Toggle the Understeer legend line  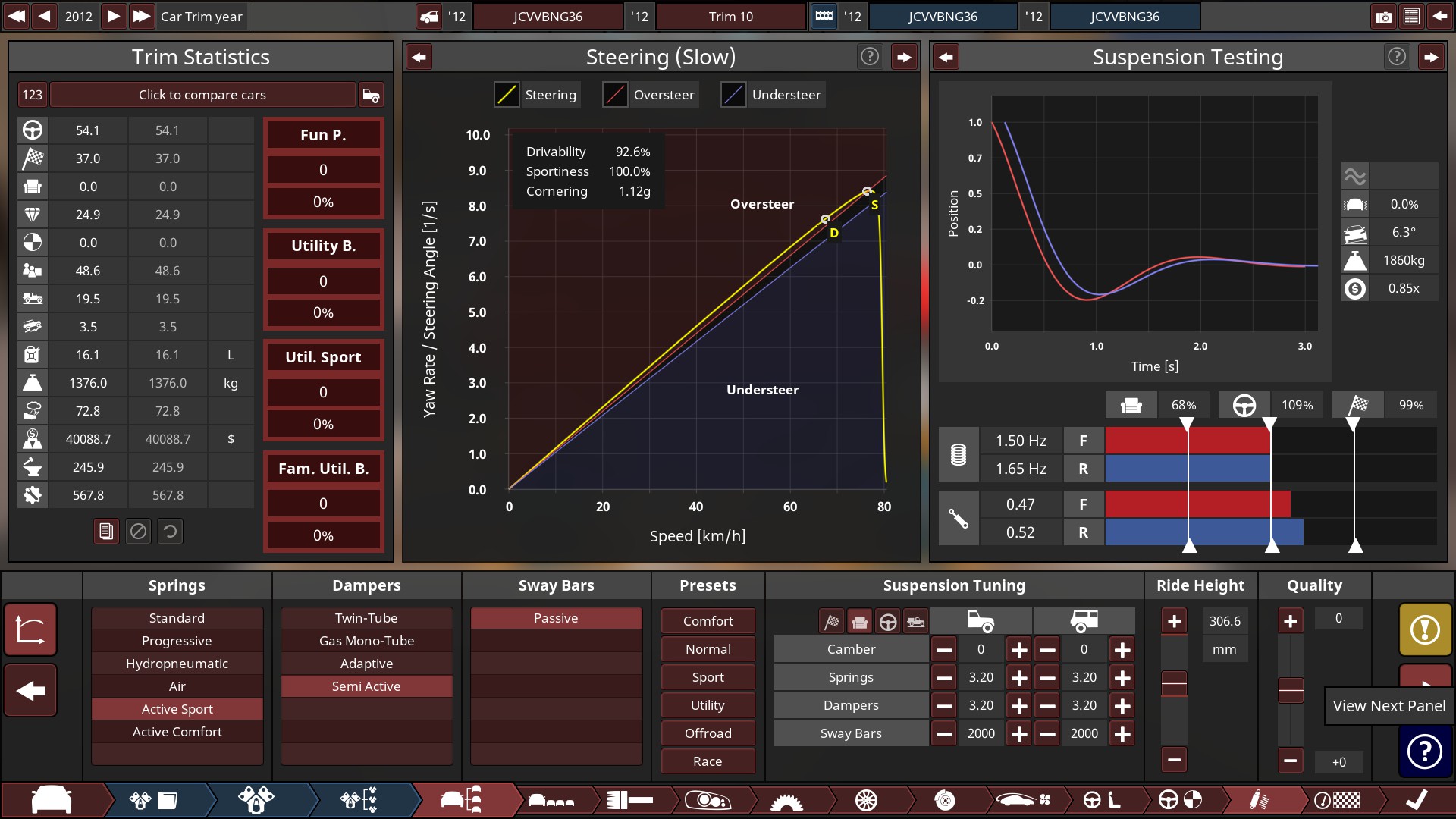[x=733, y=95]
